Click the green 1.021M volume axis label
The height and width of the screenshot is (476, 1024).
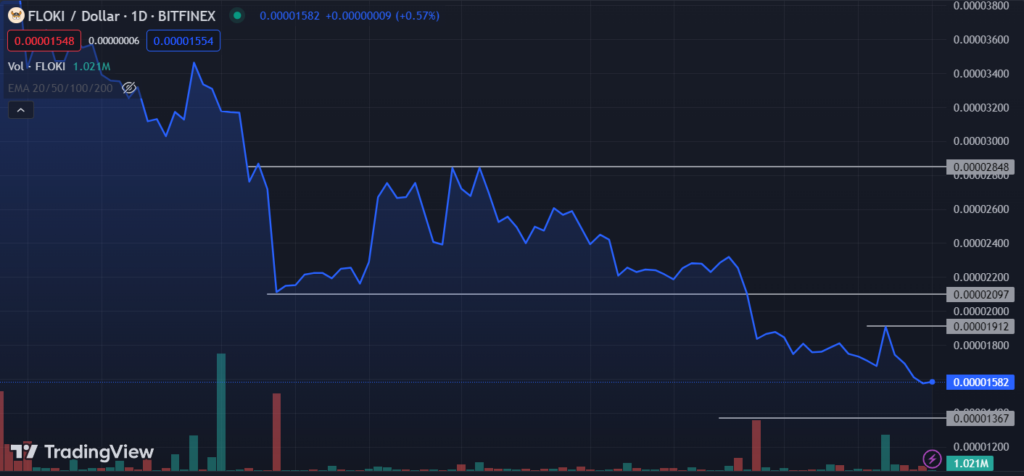click(969, 463)
